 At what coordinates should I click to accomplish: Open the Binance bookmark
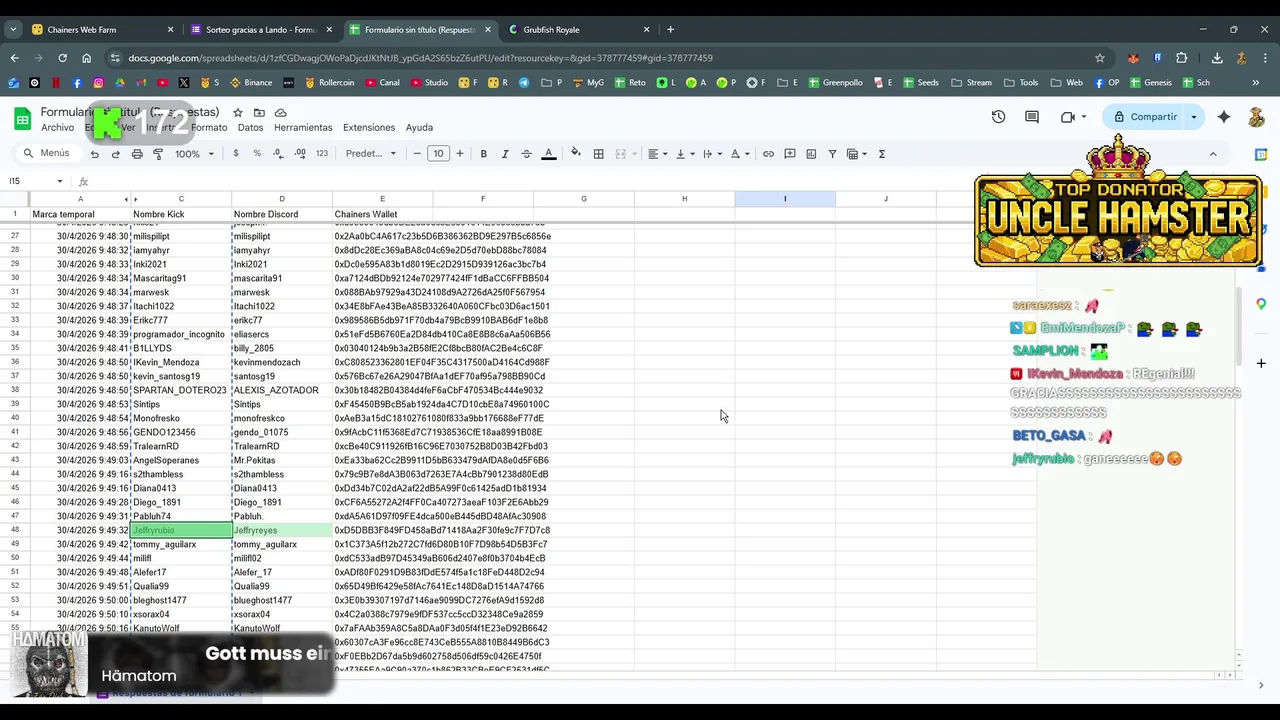[251, 83]
